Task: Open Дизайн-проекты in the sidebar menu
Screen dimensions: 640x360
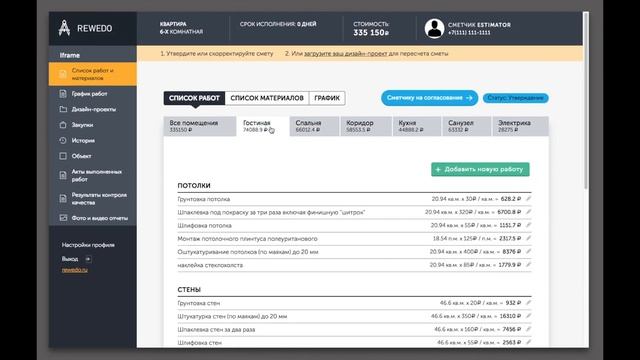Action: tap(93, 109)
